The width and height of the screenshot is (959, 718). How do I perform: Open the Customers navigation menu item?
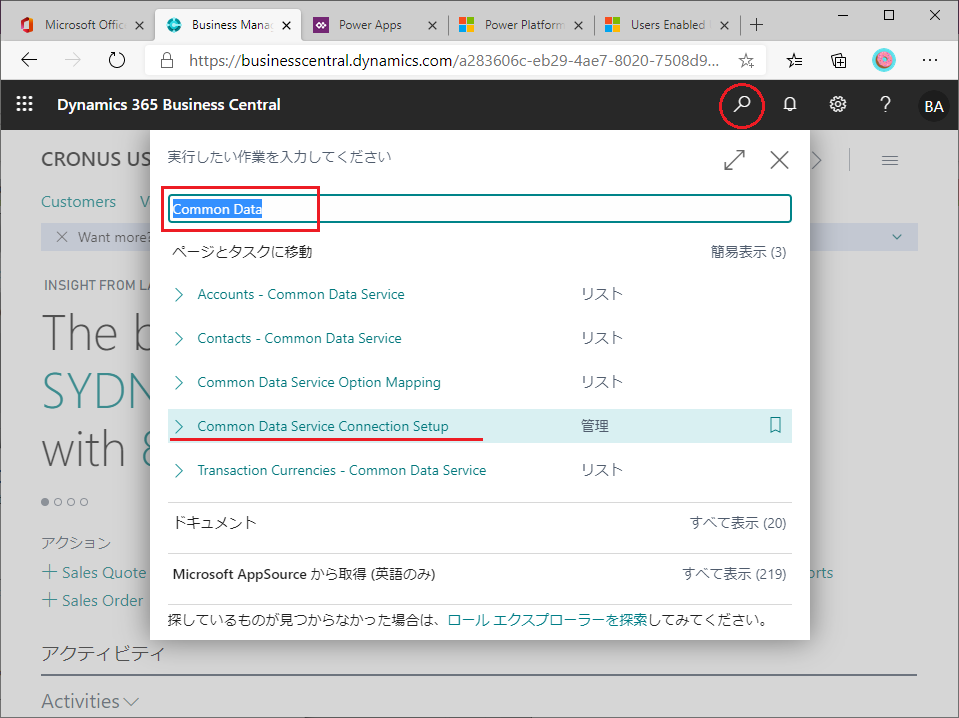pos(78,201)
